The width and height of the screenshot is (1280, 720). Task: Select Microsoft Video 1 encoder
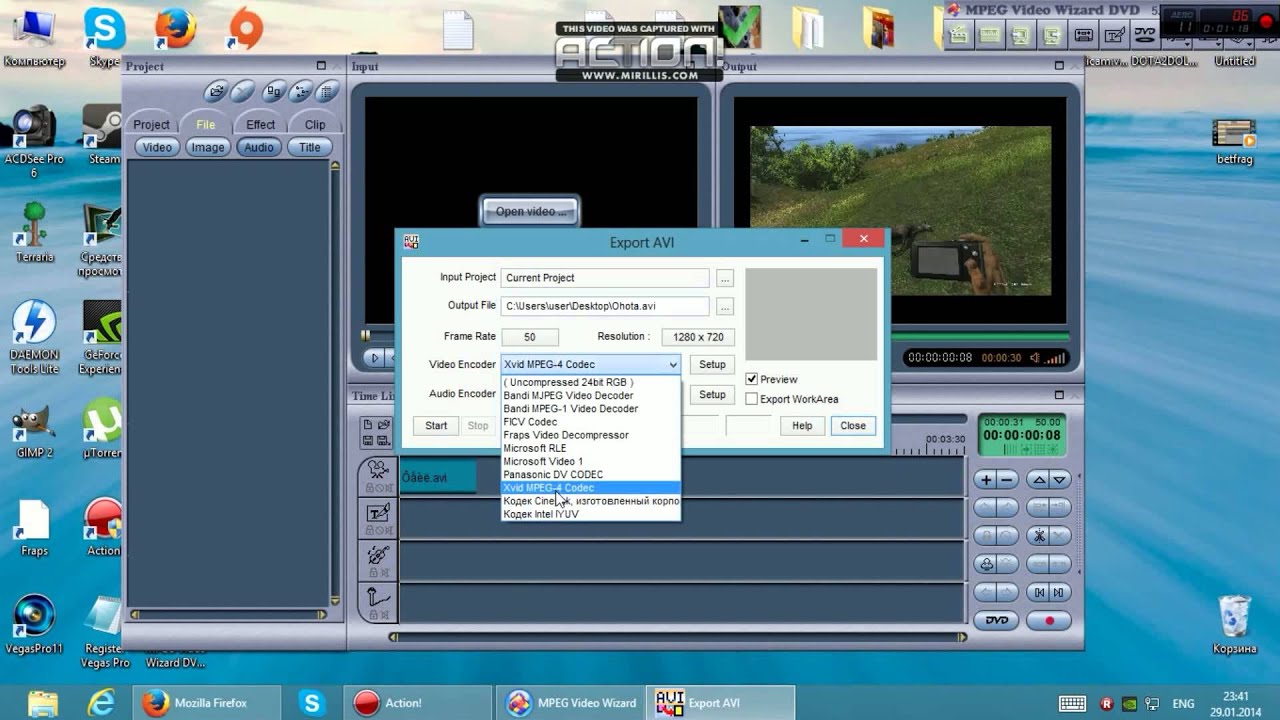(590, 461)
